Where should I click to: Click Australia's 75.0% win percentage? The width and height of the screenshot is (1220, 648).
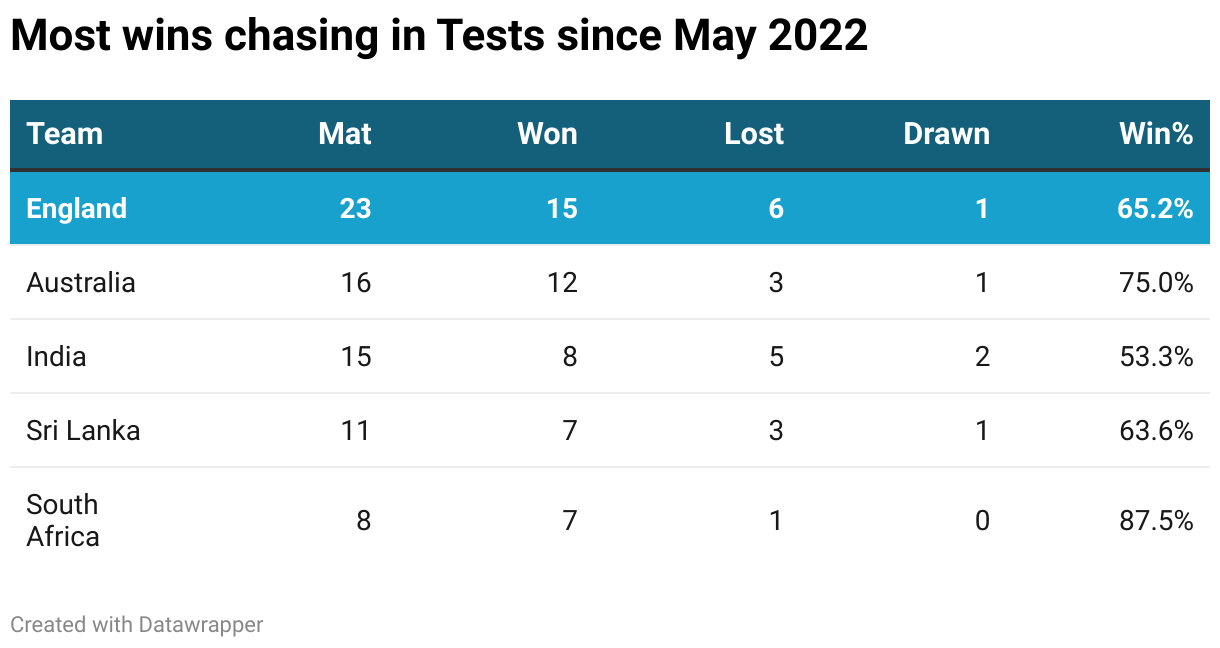(1156, 282)
